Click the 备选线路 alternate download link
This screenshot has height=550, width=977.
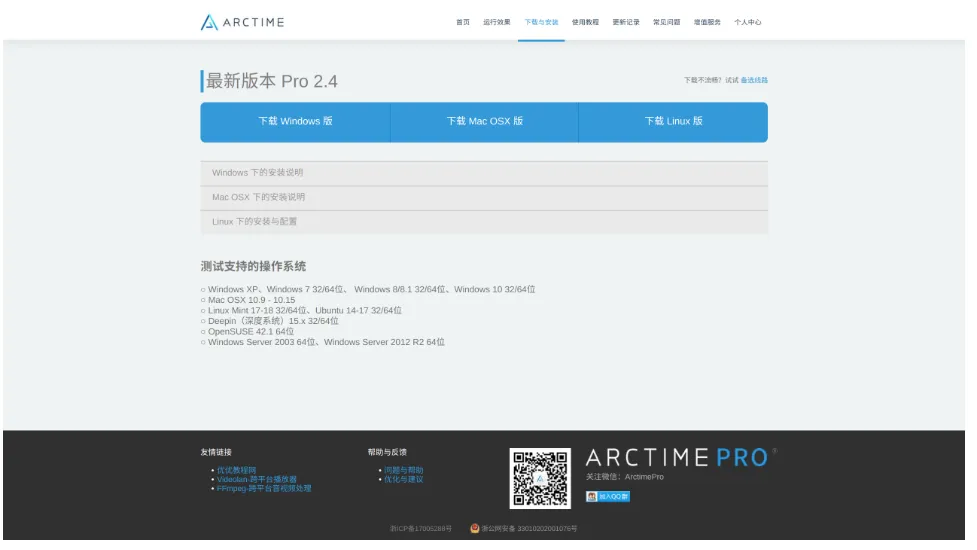(754, 80)
